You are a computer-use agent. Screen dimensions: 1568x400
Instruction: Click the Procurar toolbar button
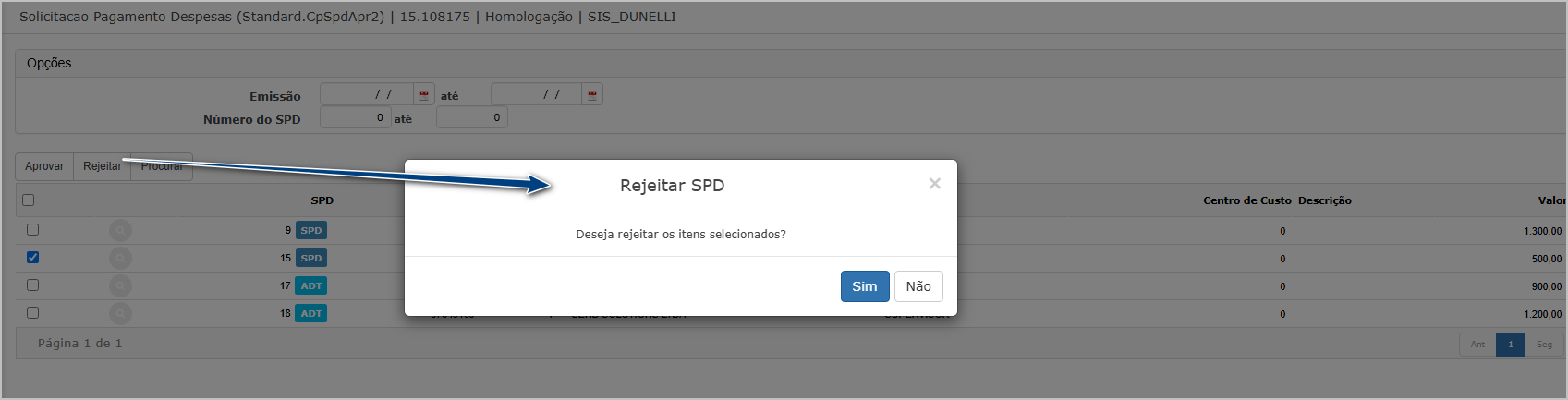tap(162, 166)
